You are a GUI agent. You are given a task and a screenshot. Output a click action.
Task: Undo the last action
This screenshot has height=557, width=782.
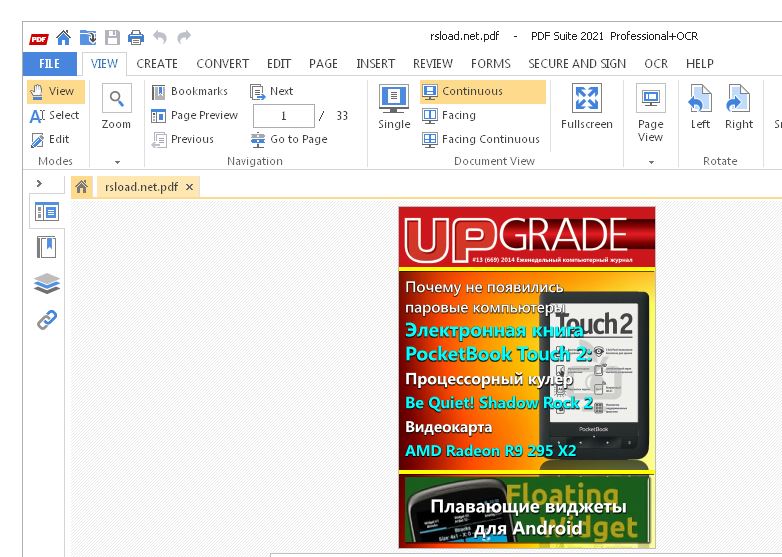[160, 37]
